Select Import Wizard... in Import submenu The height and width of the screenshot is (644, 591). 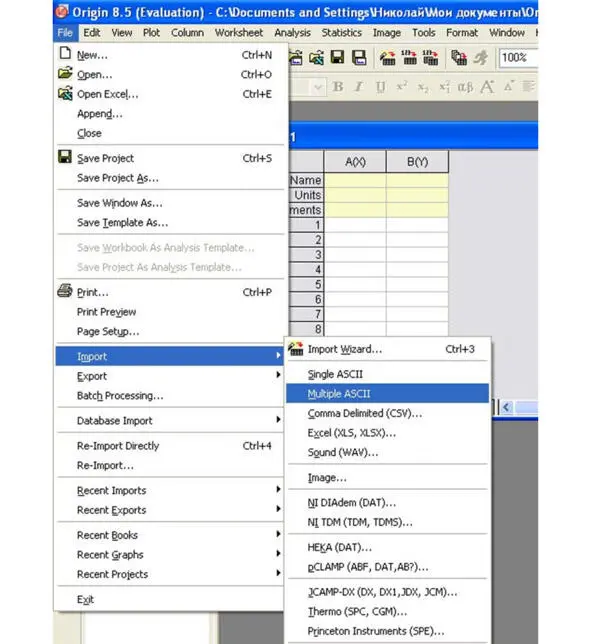387,349
